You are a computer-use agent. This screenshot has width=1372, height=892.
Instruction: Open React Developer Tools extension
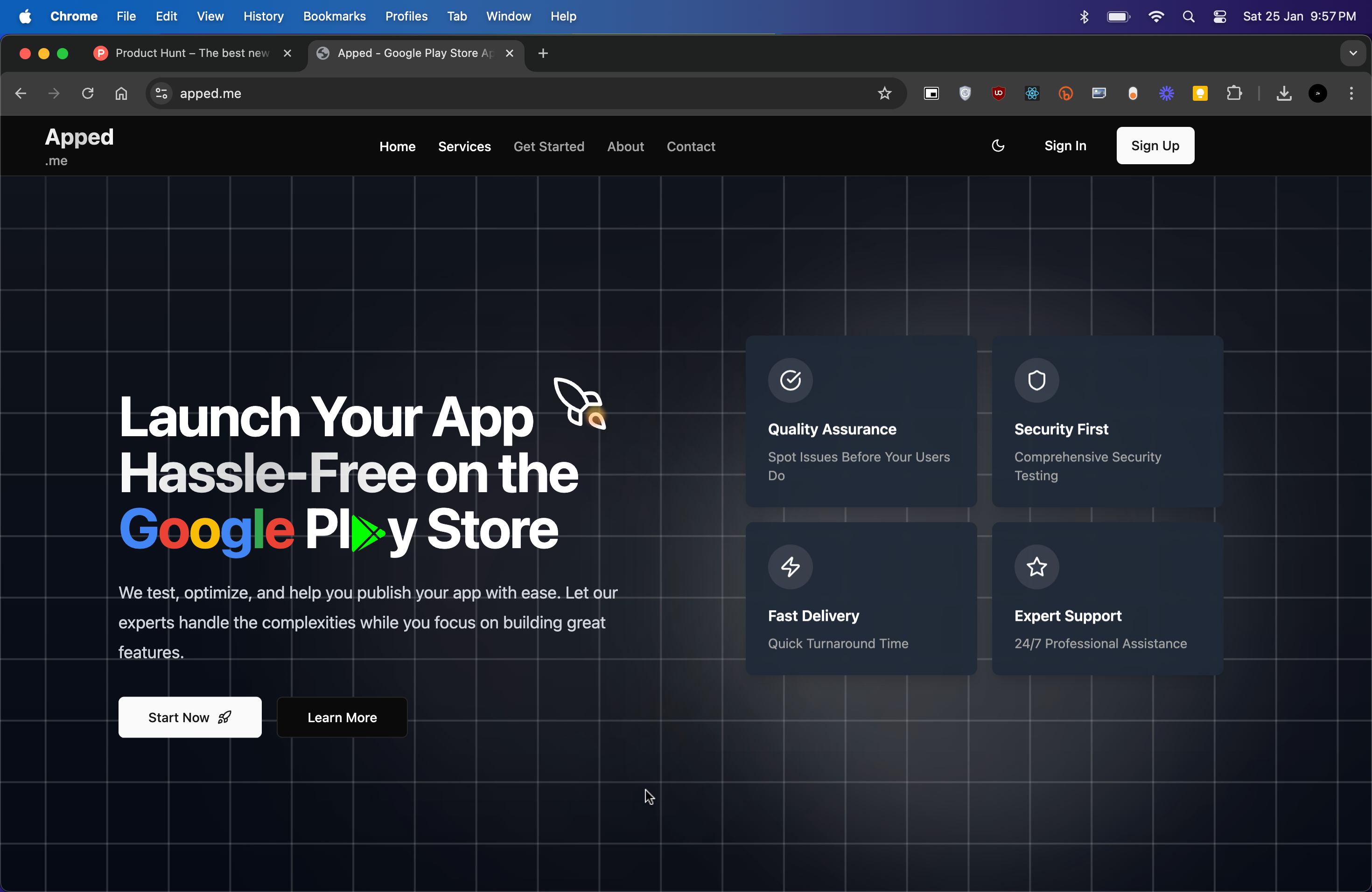click(x=1032, y=93)
